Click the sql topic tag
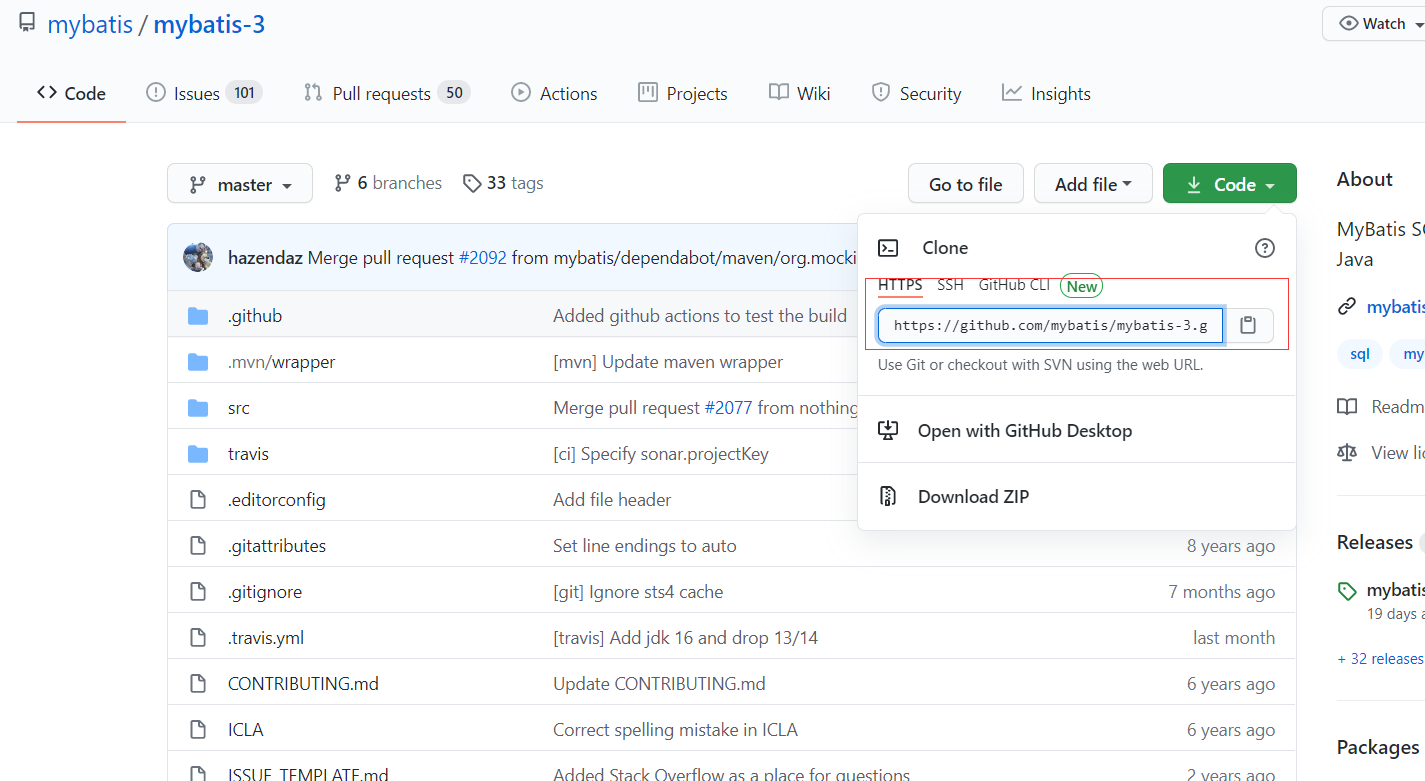 pos(1360,354)
